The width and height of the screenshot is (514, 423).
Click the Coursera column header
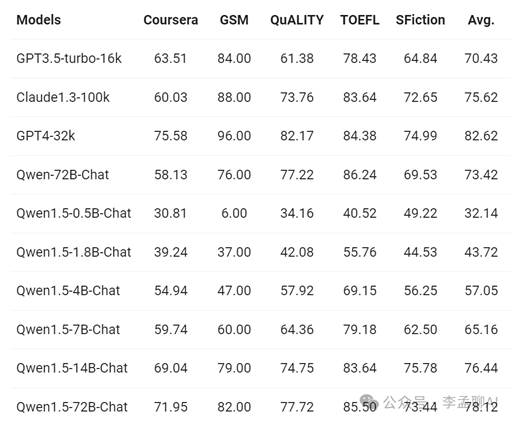coord(171,20)
